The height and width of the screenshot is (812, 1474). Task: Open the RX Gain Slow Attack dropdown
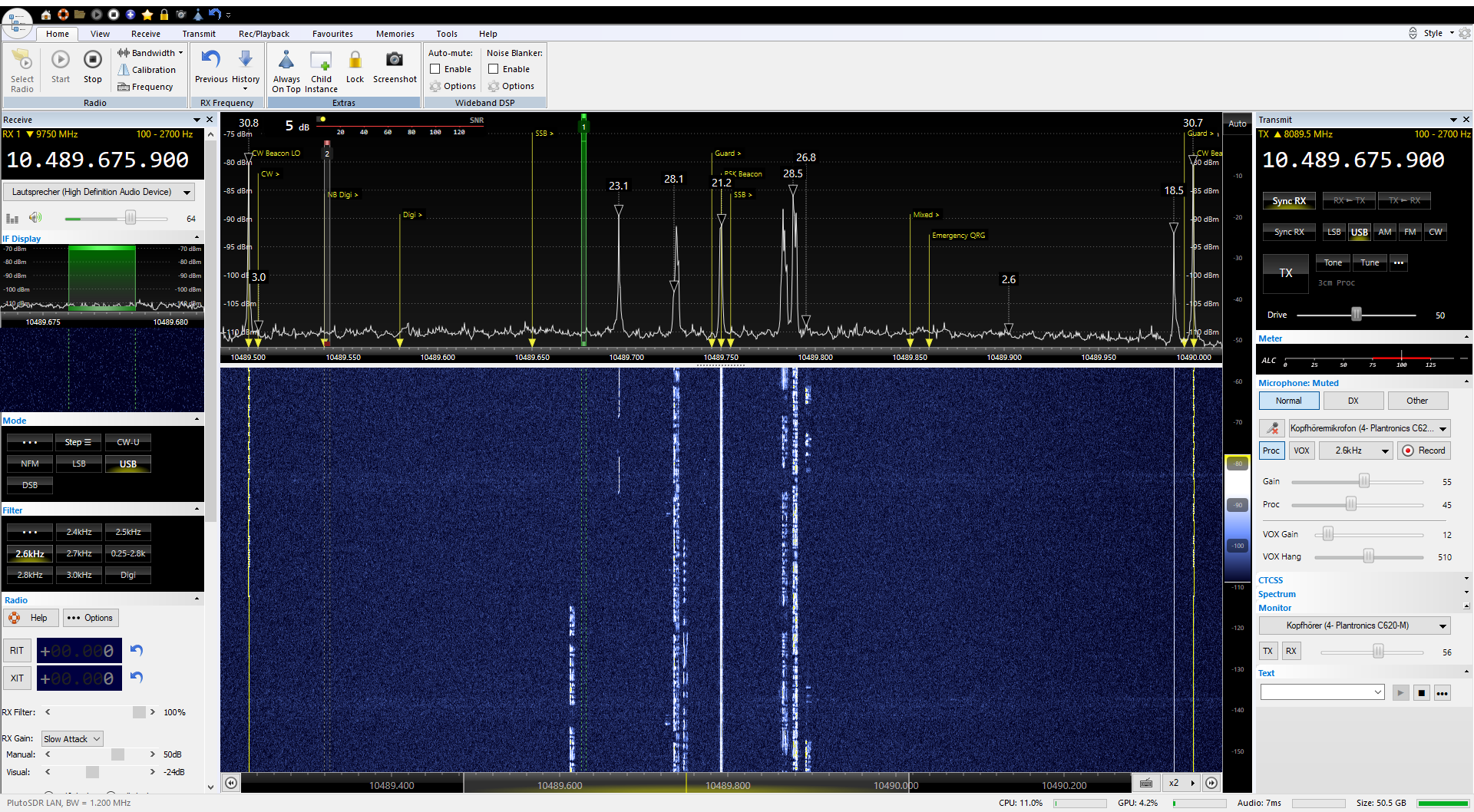(x=72, y=739)
